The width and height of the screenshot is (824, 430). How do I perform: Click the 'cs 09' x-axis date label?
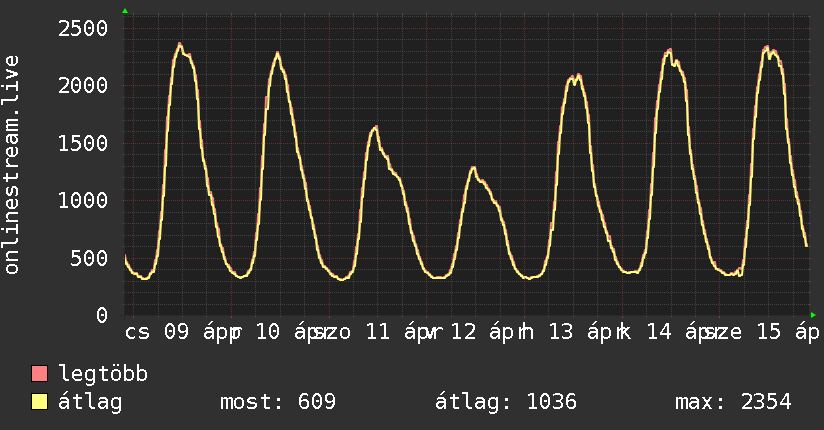coord(157,332)
